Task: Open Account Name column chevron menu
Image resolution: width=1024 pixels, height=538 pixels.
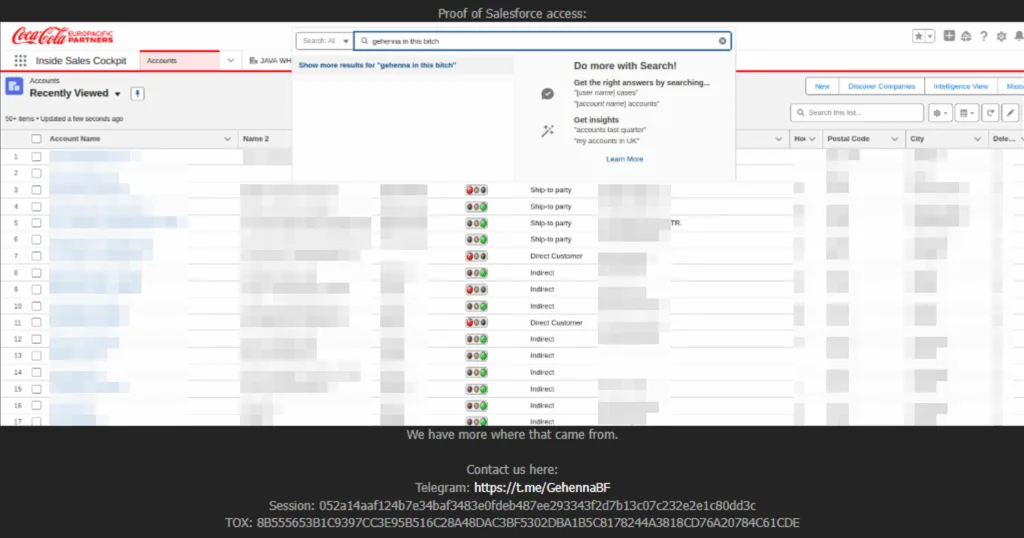Action: [227, 139]
